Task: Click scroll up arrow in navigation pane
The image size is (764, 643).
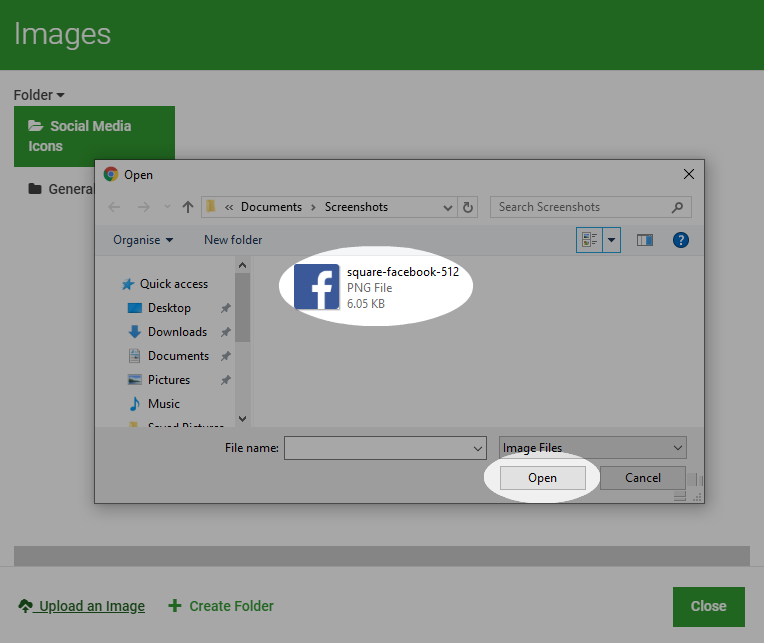Action: [x=242, y=265]
